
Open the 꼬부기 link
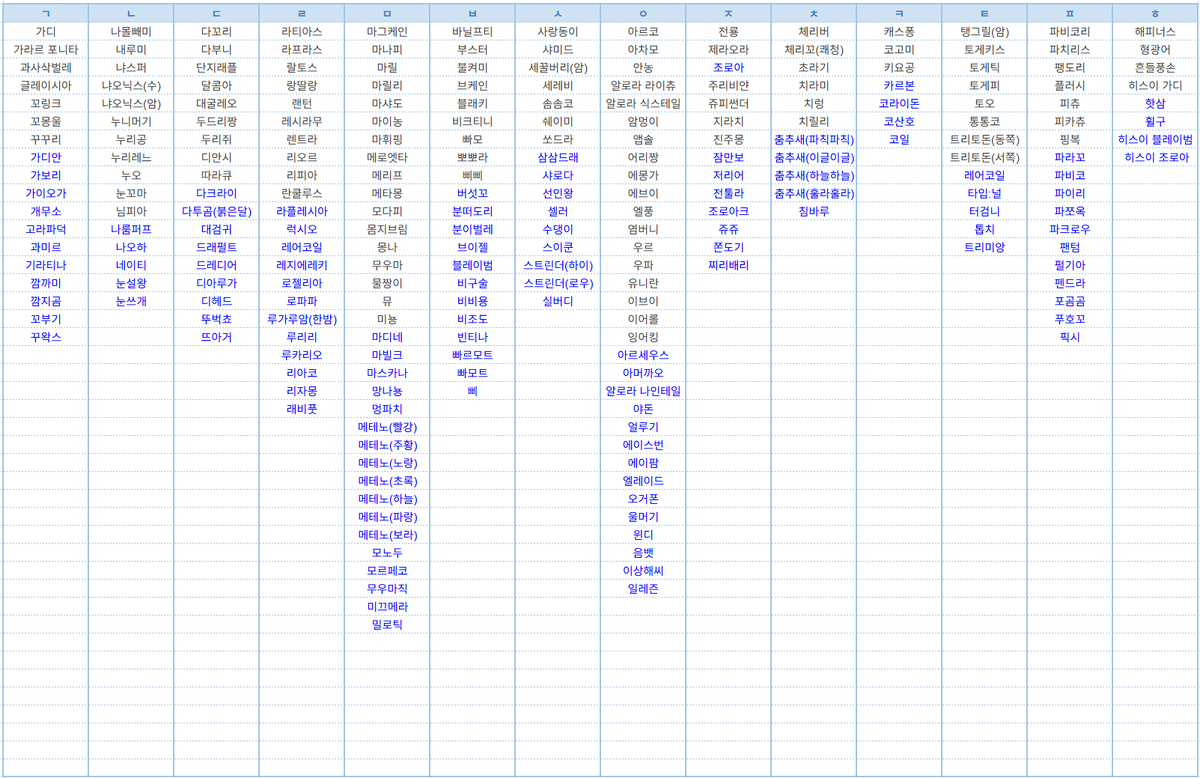[46, 319]
